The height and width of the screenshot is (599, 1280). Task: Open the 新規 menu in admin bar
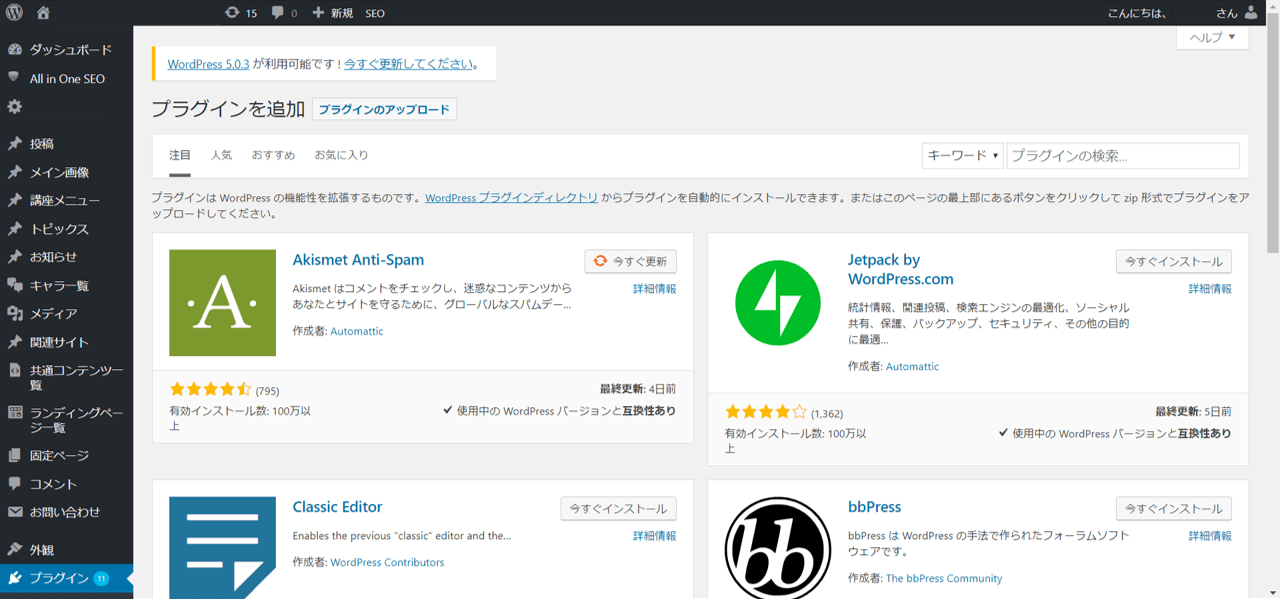pyautogui.click(x=333, y=13)
